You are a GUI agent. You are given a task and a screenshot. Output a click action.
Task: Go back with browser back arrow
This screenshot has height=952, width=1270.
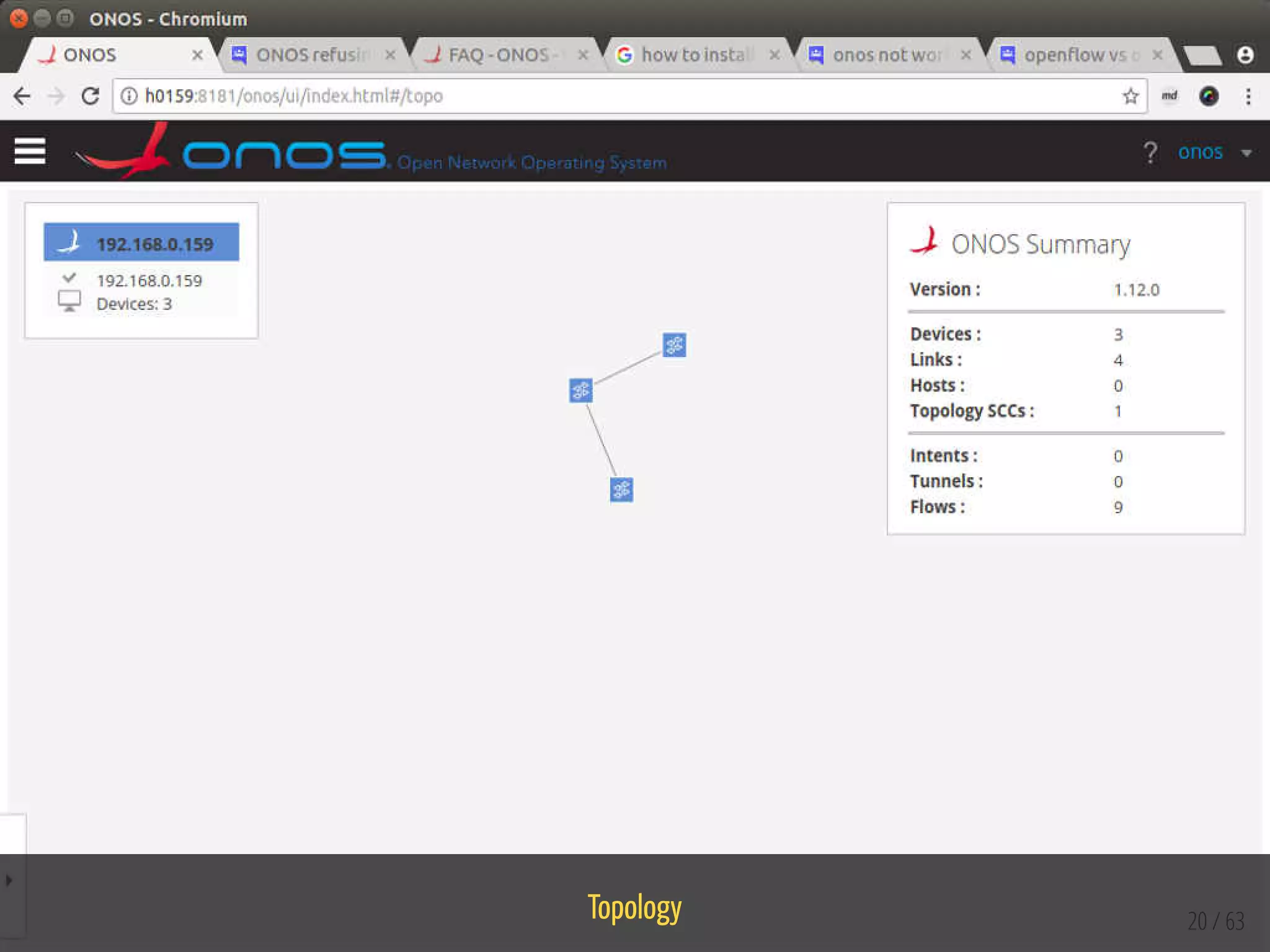click(22, 96)
